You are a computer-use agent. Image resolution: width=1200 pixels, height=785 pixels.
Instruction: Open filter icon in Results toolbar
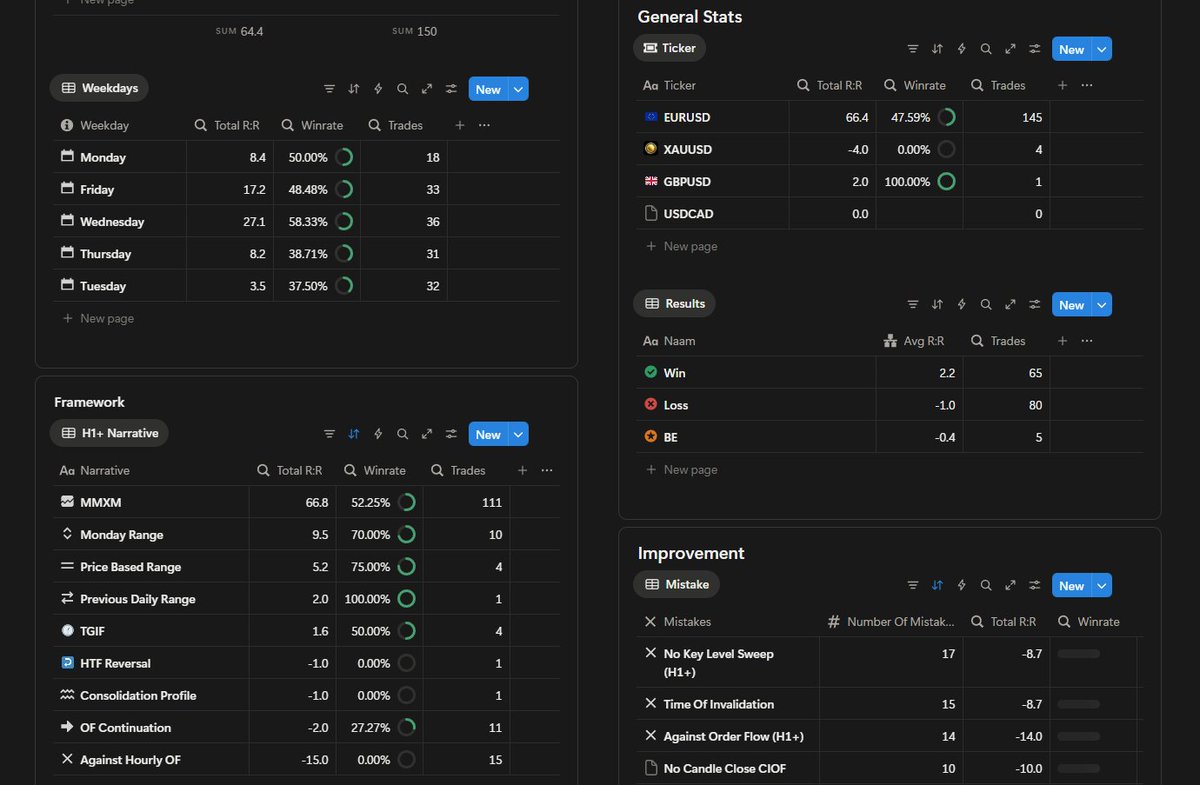913,304
